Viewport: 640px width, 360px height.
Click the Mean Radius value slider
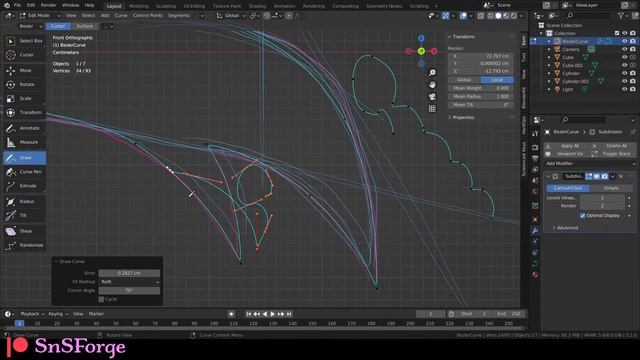[481, 96]
